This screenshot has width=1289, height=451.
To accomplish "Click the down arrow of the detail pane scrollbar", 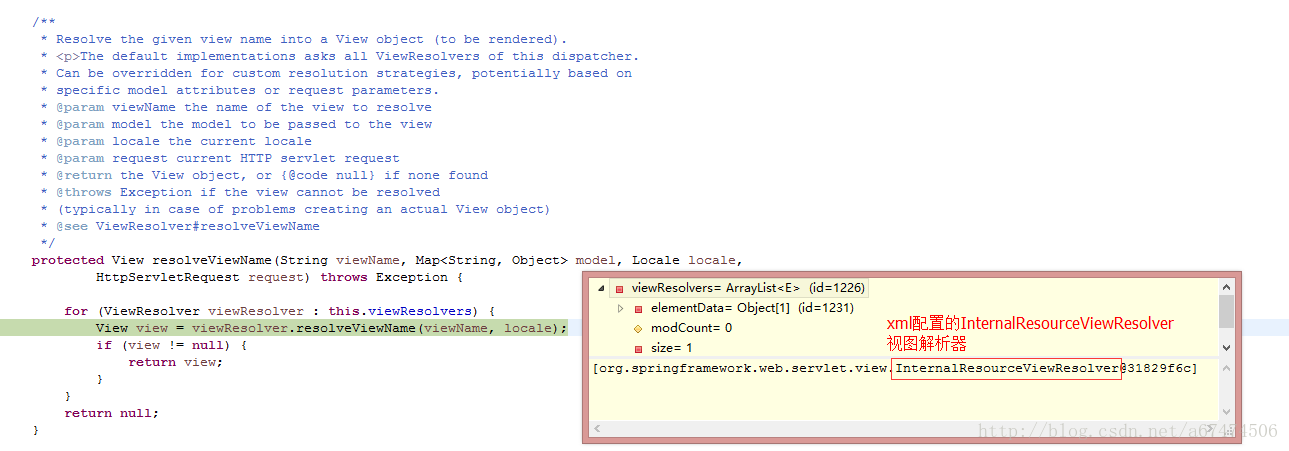I will (x=1226, y=412).
